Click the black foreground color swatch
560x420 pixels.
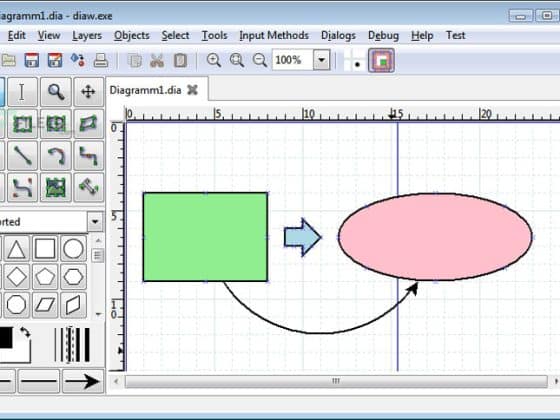point(6,338)
